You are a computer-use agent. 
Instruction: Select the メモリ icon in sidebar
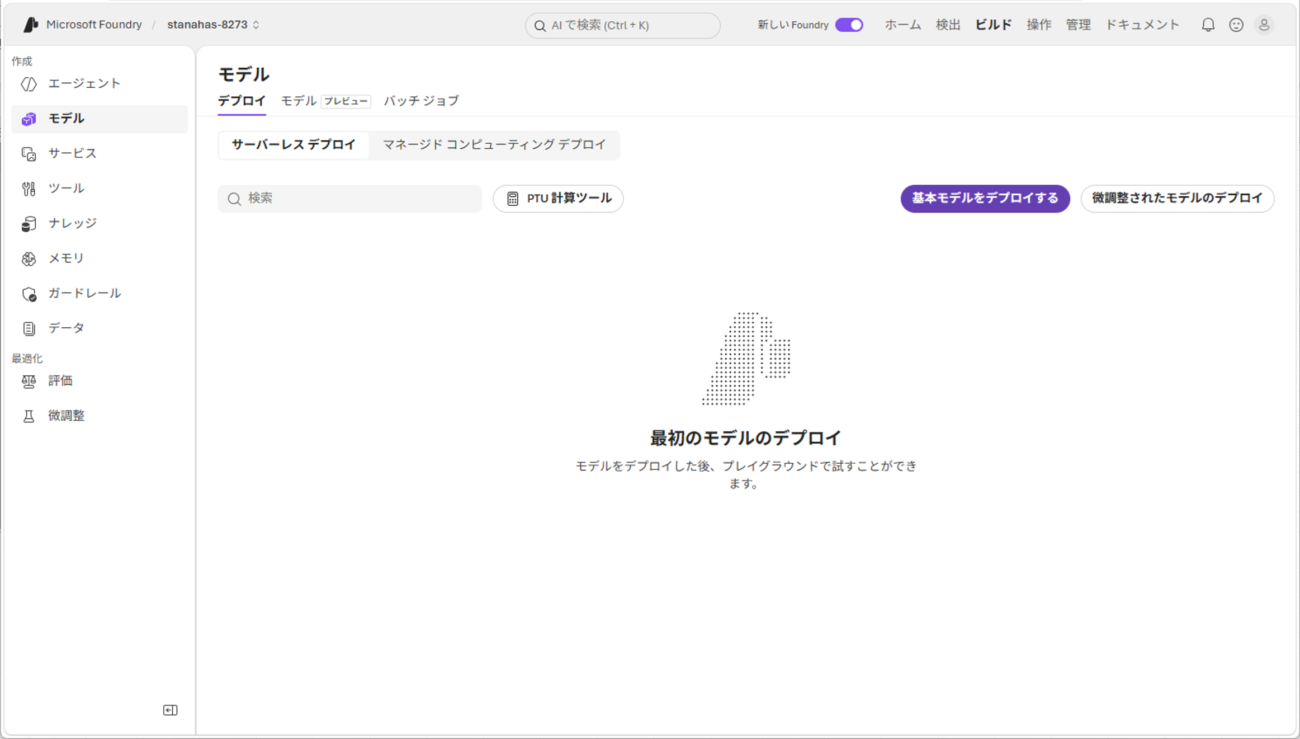click(29, 259)
